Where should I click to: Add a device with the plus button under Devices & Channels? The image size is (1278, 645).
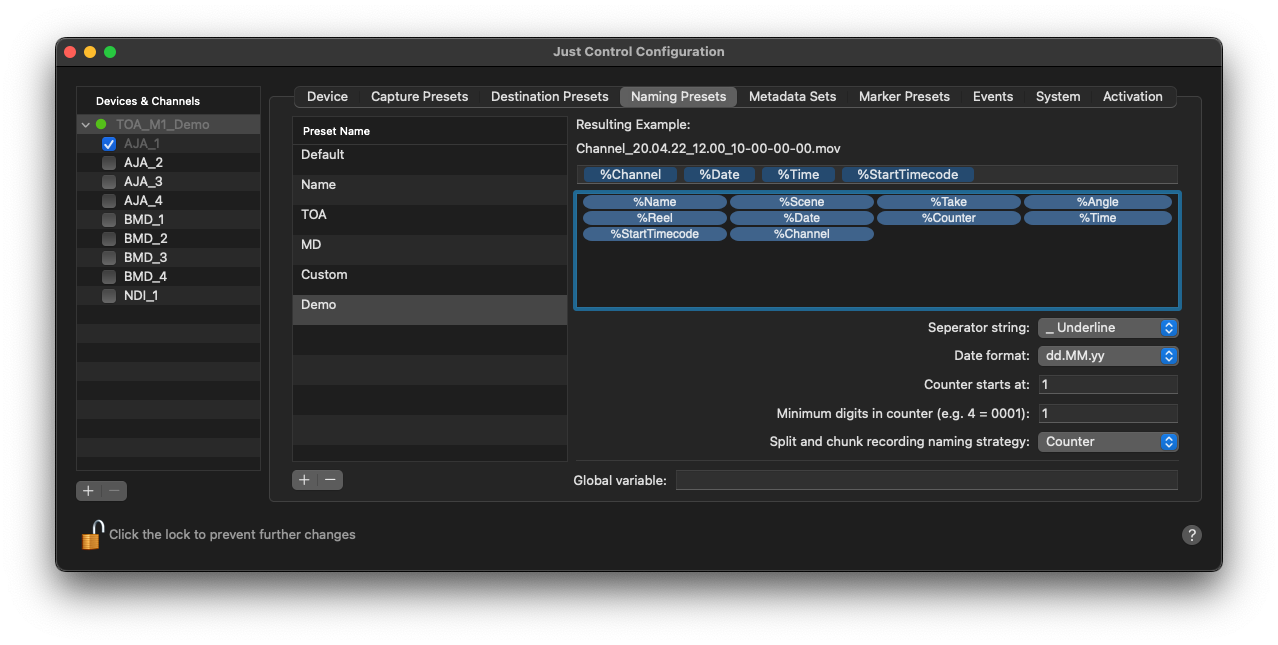(x=89, y=491)
